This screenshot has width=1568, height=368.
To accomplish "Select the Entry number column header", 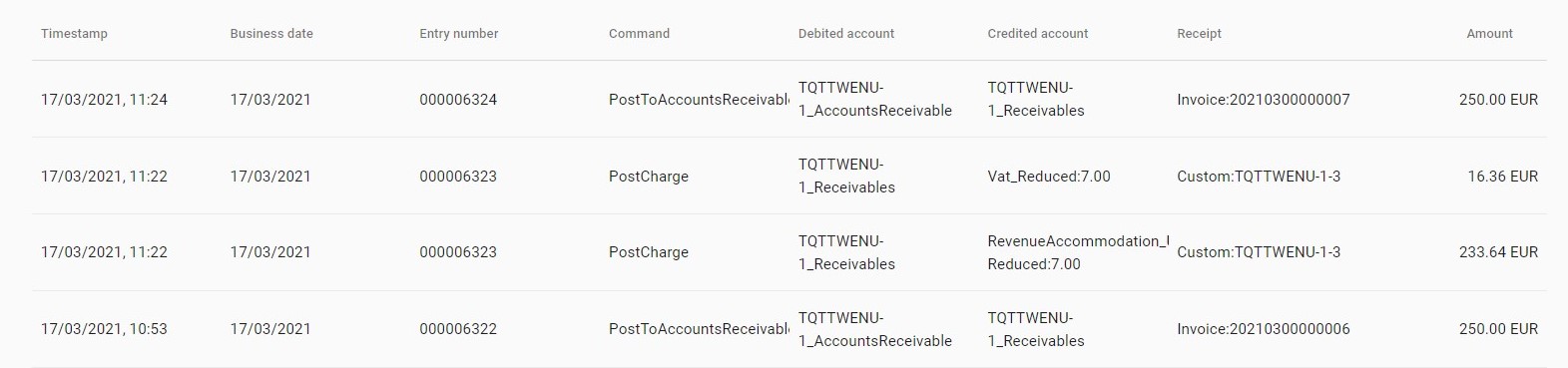I will point(459,33).
